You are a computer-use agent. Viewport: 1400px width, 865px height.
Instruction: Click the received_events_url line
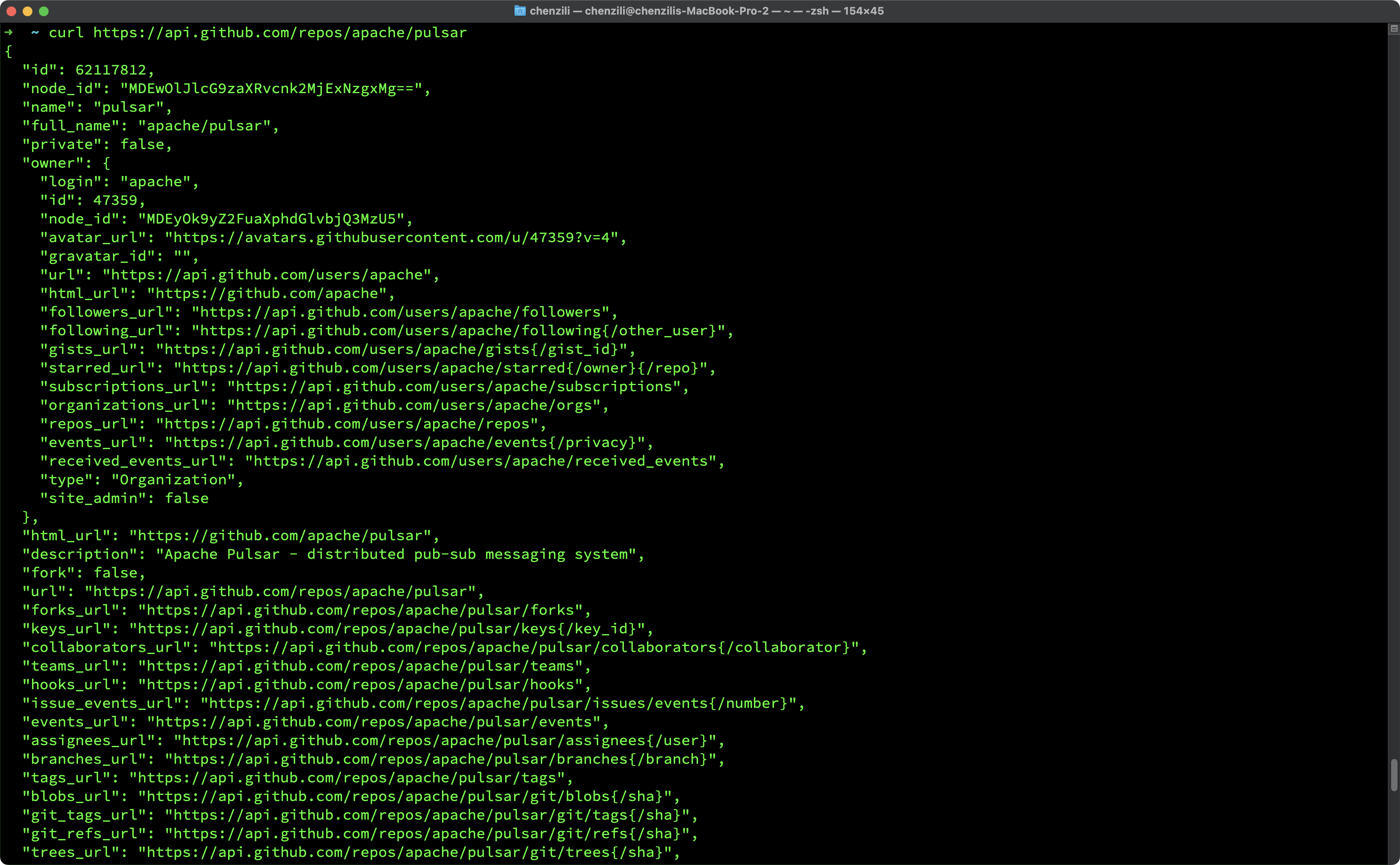pos(382,461)
